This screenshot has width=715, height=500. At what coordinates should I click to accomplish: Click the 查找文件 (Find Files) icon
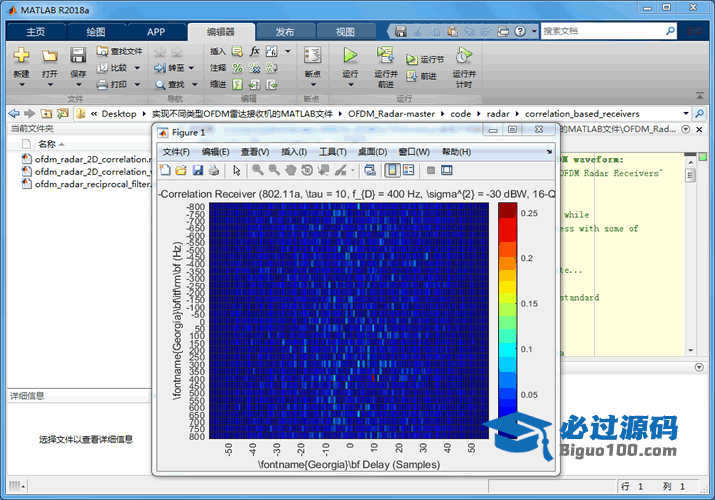[x=102, y=51]
